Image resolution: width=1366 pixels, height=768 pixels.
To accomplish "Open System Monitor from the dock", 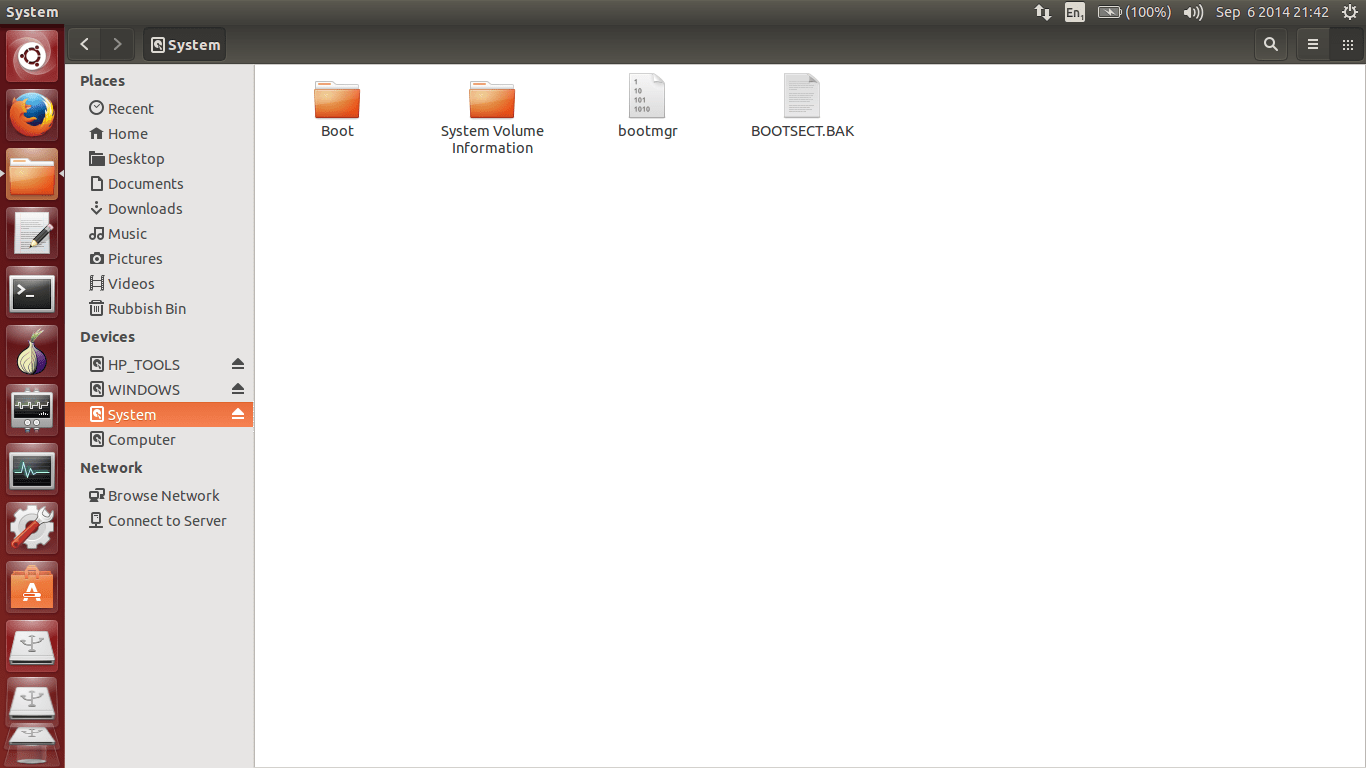I will tap(32, 470).
